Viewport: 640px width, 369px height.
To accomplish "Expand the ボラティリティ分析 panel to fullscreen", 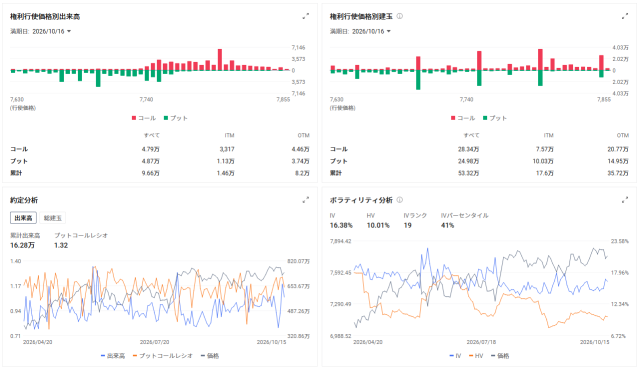I will pos(625,200).
